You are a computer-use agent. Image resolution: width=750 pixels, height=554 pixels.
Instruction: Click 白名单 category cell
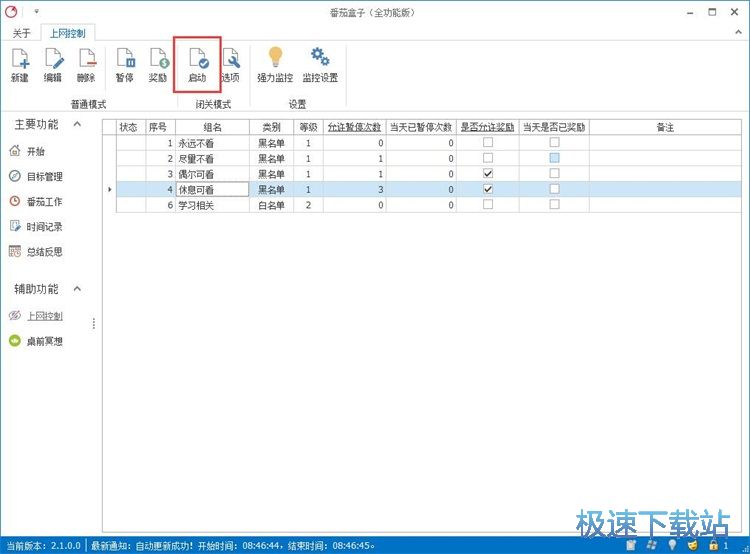pos(271,205)
